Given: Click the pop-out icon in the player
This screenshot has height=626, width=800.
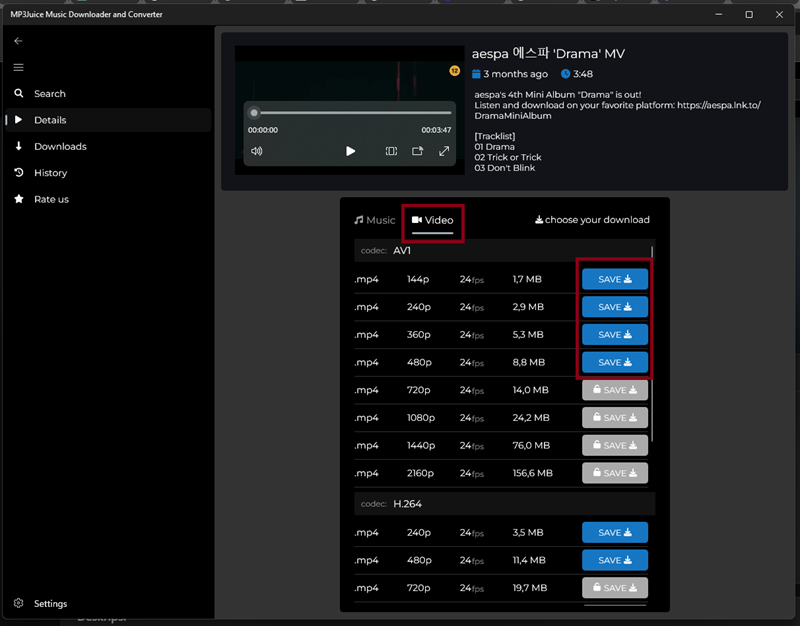Looking at the screenshot, I should pos(417,151).
